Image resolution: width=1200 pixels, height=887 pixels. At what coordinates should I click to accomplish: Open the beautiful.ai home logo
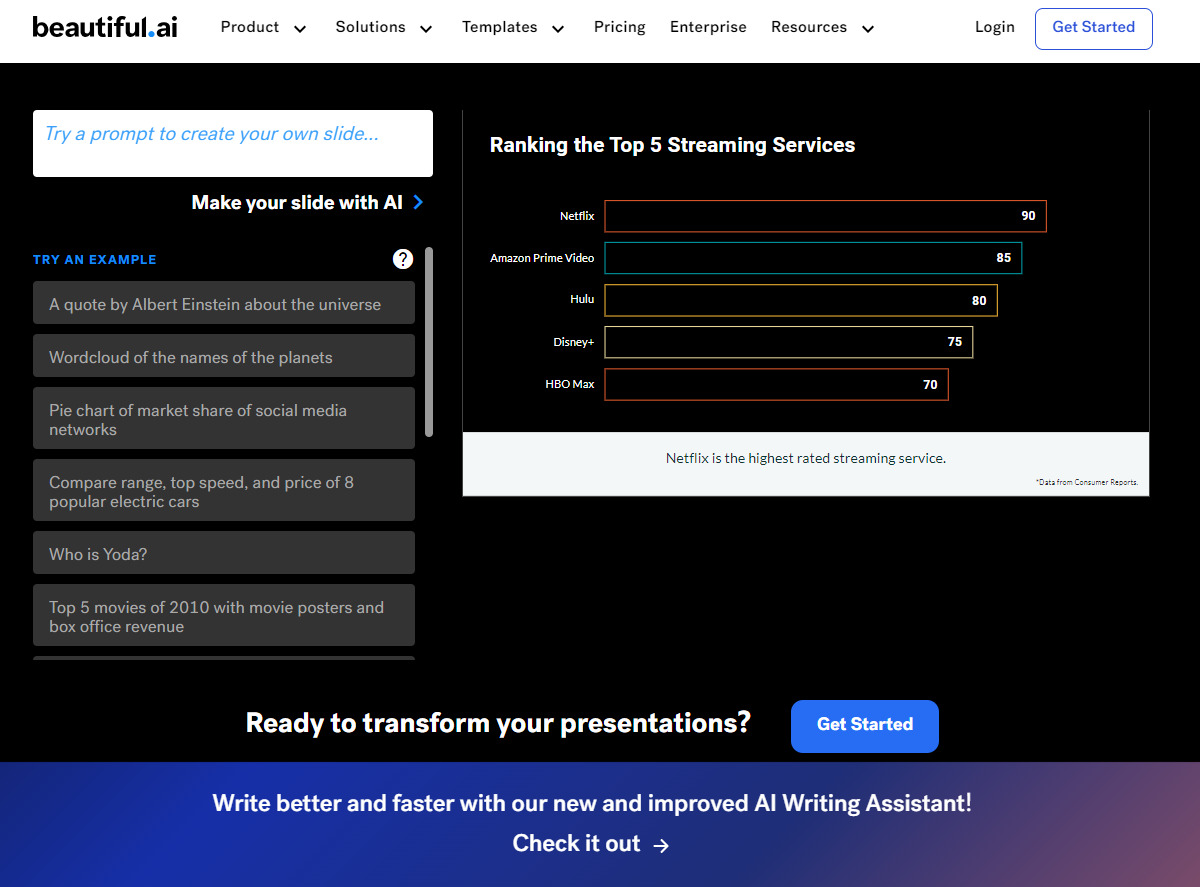click(x=105, y=27)
